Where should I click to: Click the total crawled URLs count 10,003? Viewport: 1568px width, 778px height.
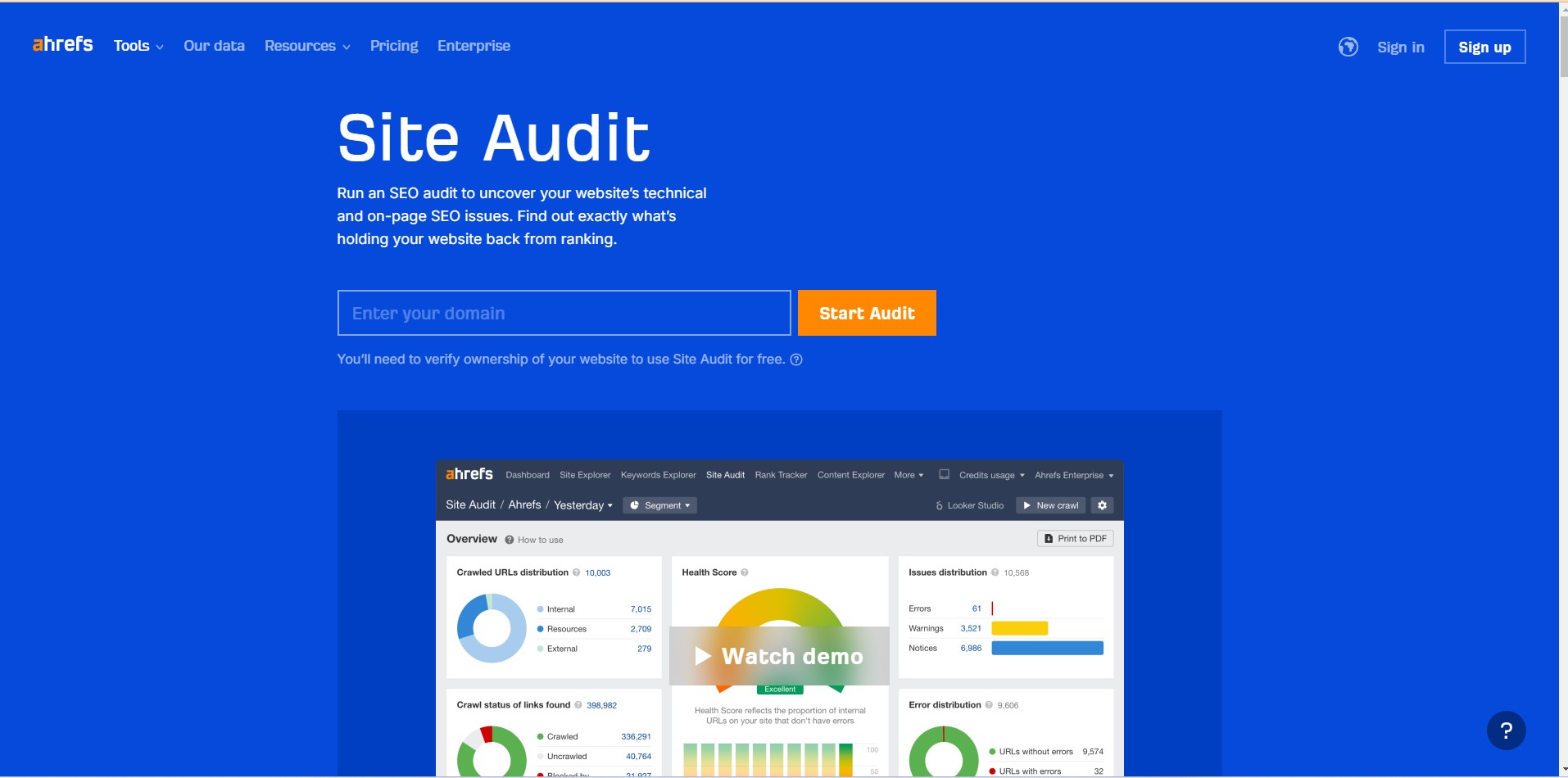pyautogui.click(x=597, y=573)
